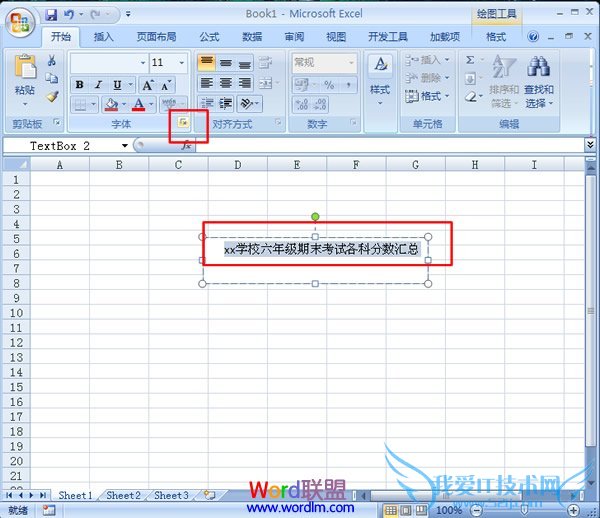
Task: Click the Office button orb
Action: [20, 22]
